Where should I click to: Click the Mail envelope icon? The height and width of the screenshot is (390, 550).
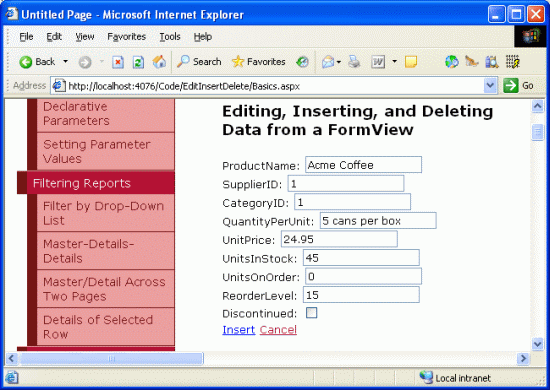(x=328, y=62)
